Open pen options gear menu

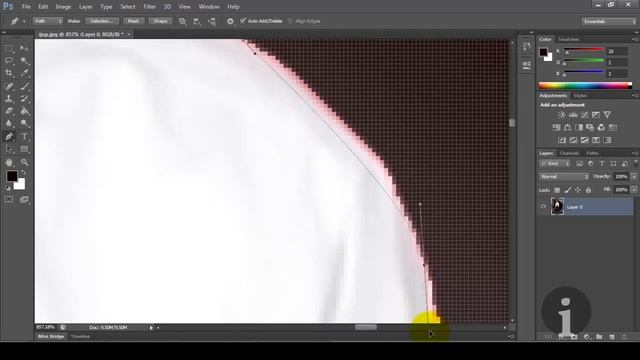click(x=230, y=21)
